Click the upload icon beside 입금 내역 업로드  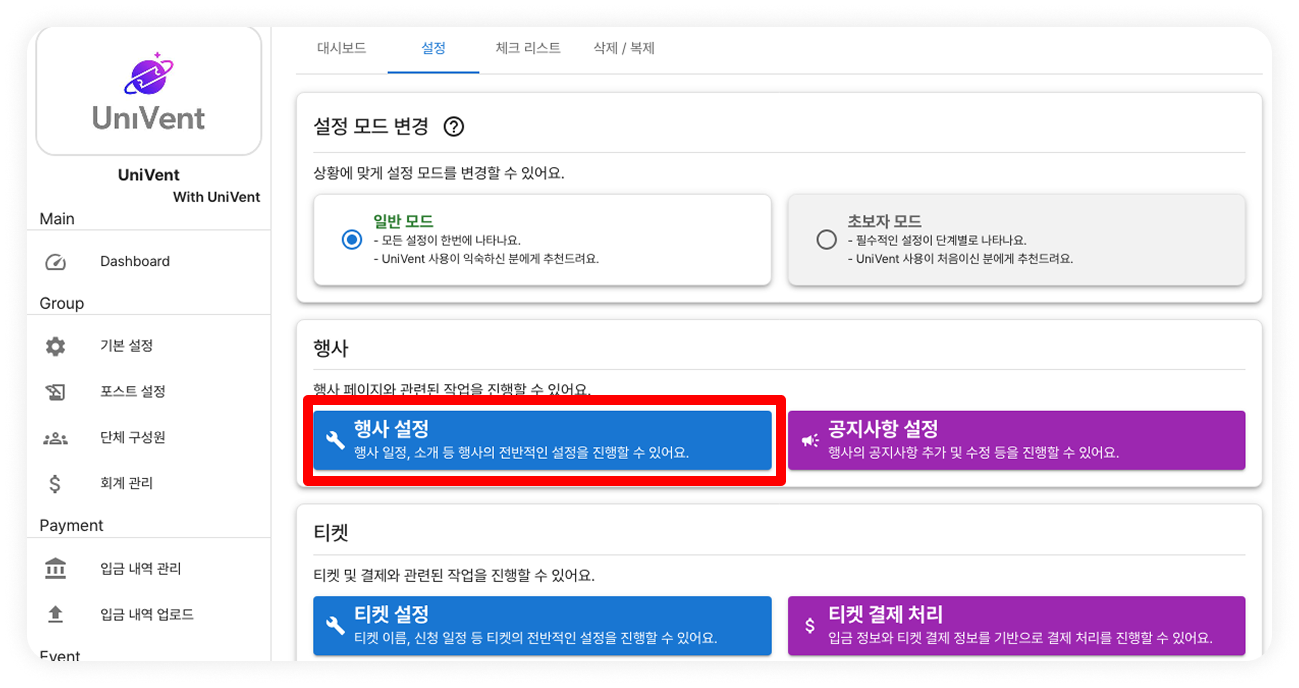(x=55, y=614)
